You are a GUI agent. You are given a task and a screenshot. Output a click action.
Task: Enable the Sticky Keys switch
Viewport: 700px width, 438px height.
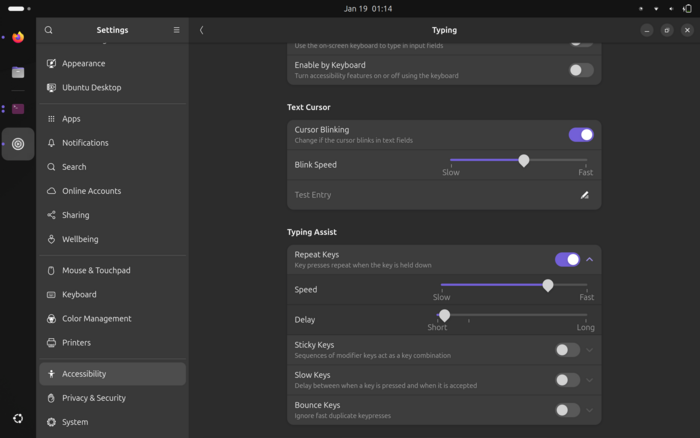point(567,350)
